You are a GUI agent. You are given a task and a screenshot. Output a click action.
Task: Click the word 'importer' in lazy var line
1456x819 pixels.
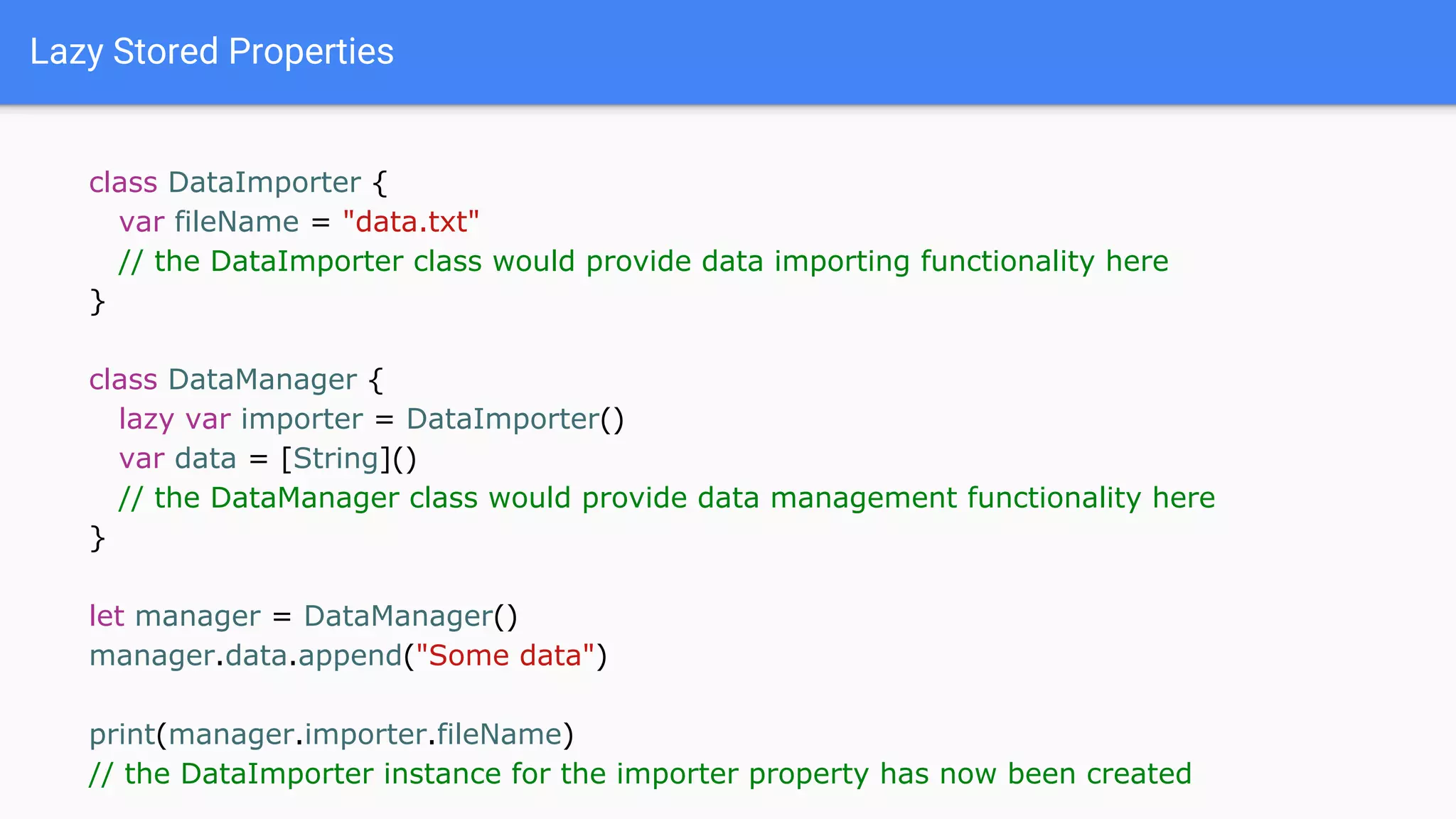302,419
